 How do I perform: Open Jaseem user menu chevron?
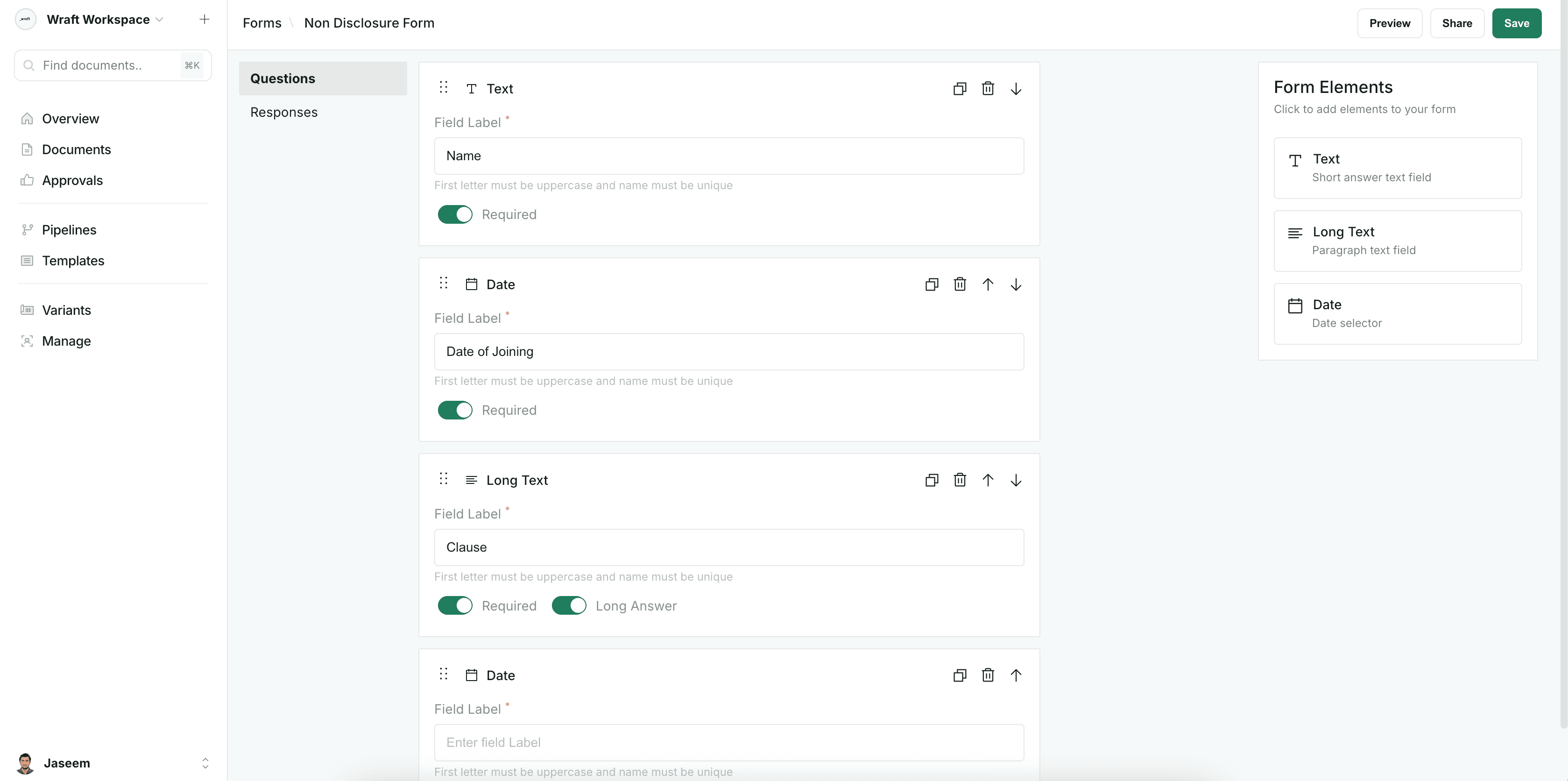pyautogui.click(x=205, y=763)
